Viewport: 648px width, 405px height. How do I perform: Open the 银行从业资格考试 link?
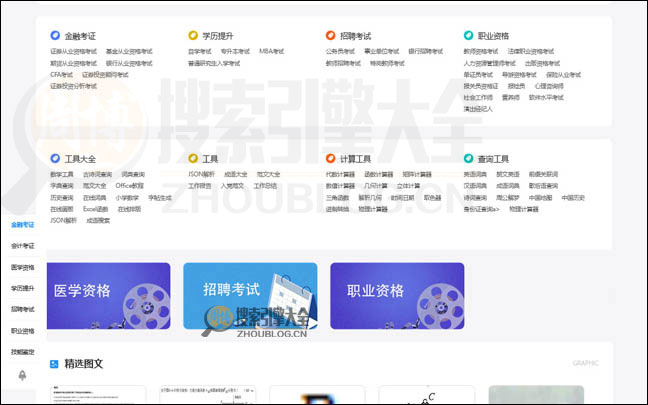129,63
